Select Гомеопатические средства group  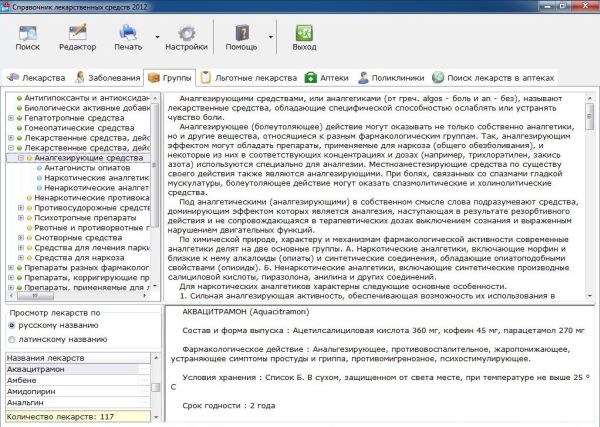click(x=79, y=128)
